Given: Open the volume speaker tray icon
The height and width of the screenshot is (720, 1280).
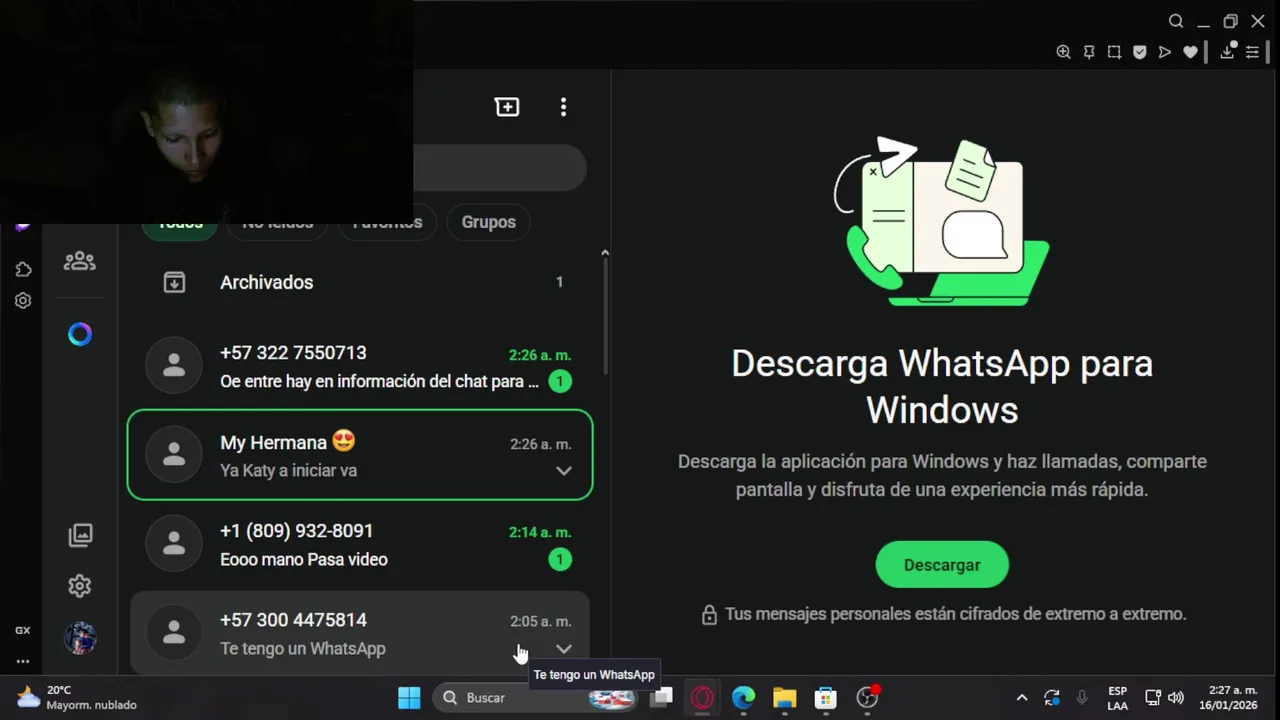Looking at the screenshot, I should point(1176,698).
